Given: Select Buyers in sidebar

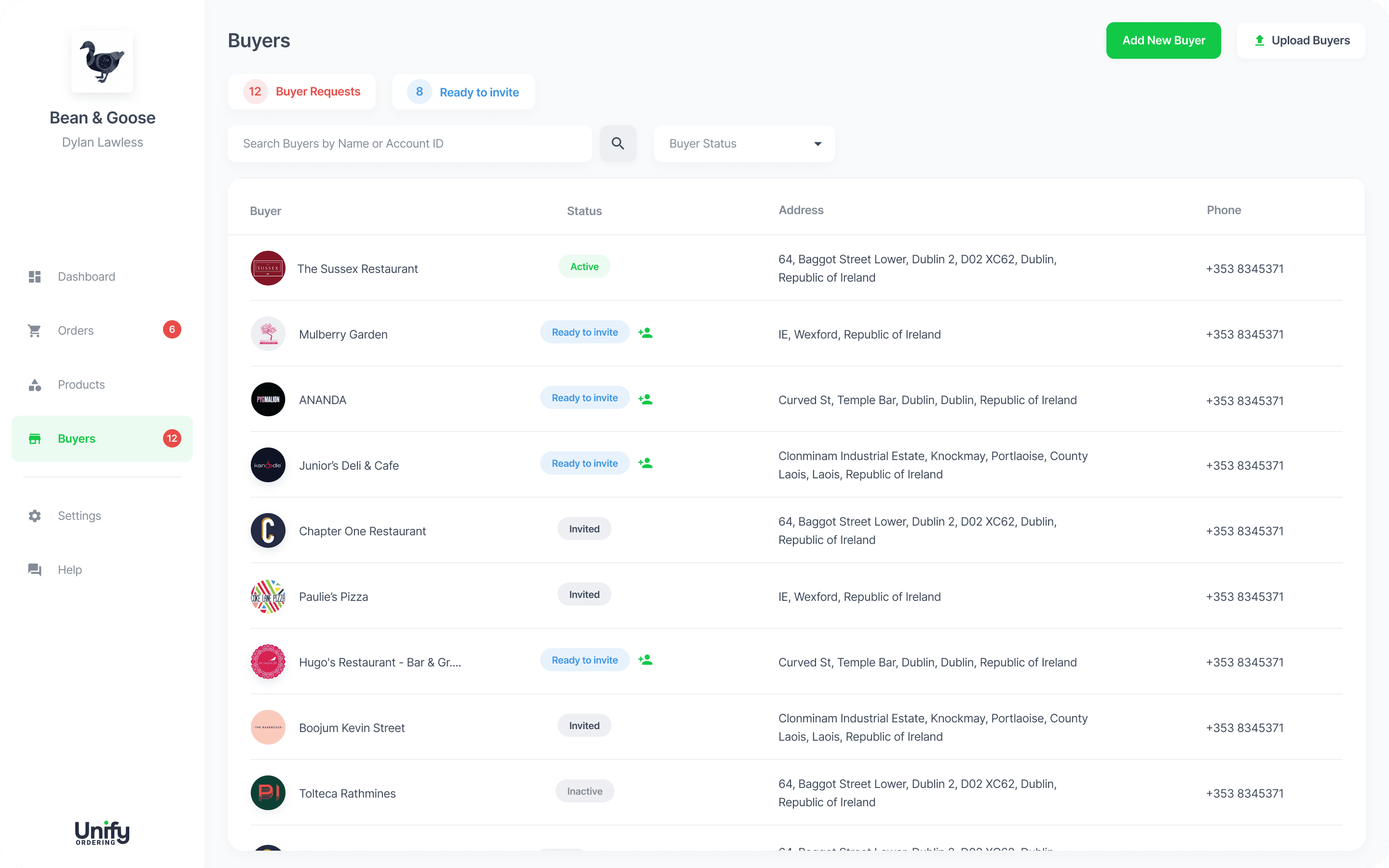Looking at the screenshot, I should point(102,439).
